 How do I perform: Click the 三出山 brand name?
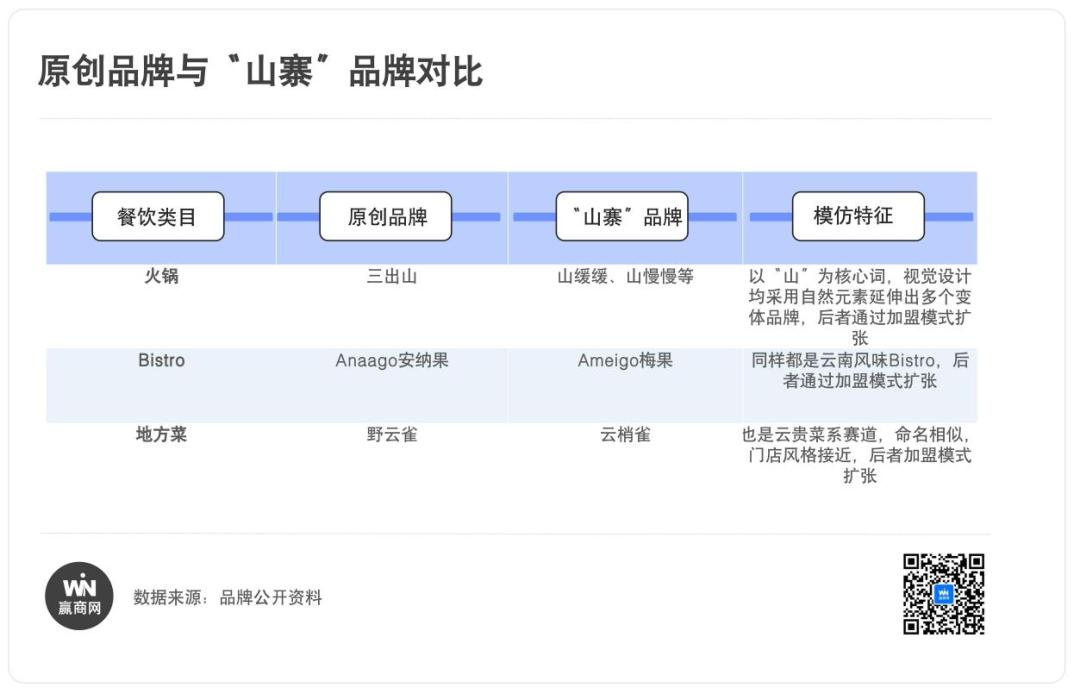(x=392, y=276)
